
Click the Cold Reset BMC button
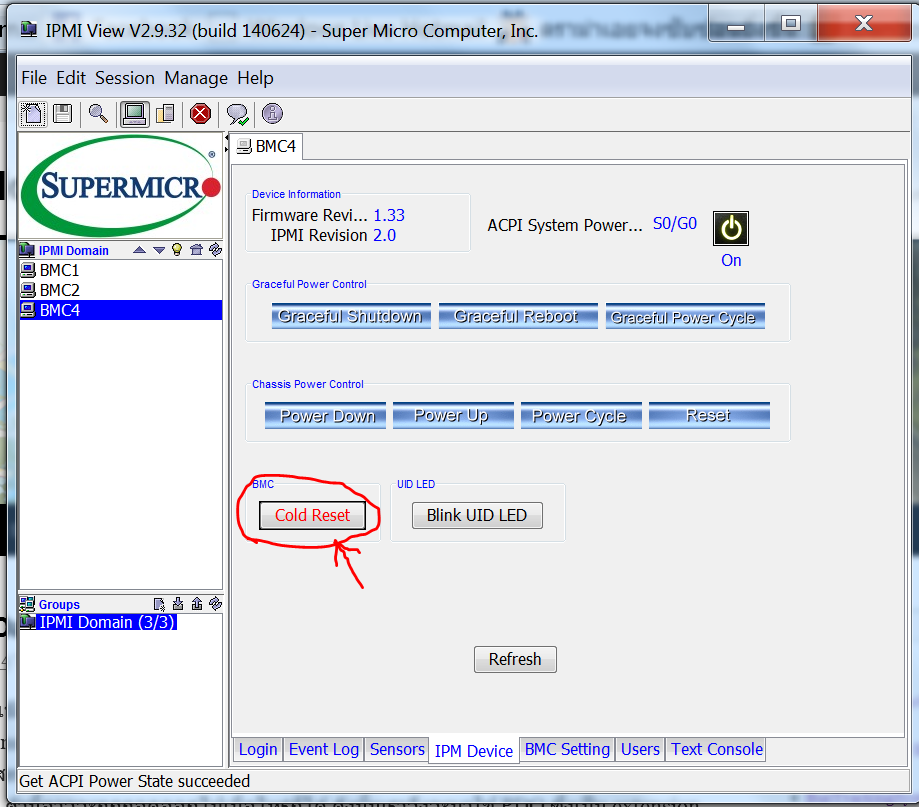click(312, 515)
